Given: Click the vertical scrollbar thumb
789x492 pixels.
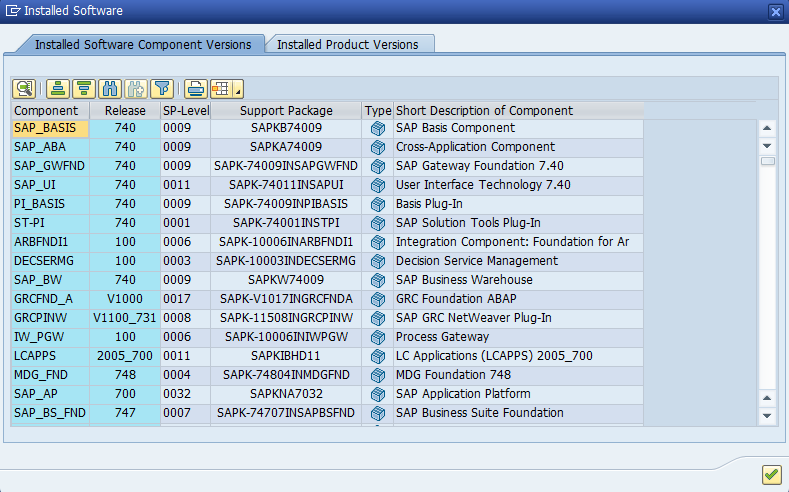Looking at the screenshot, I should pos(767,160).
